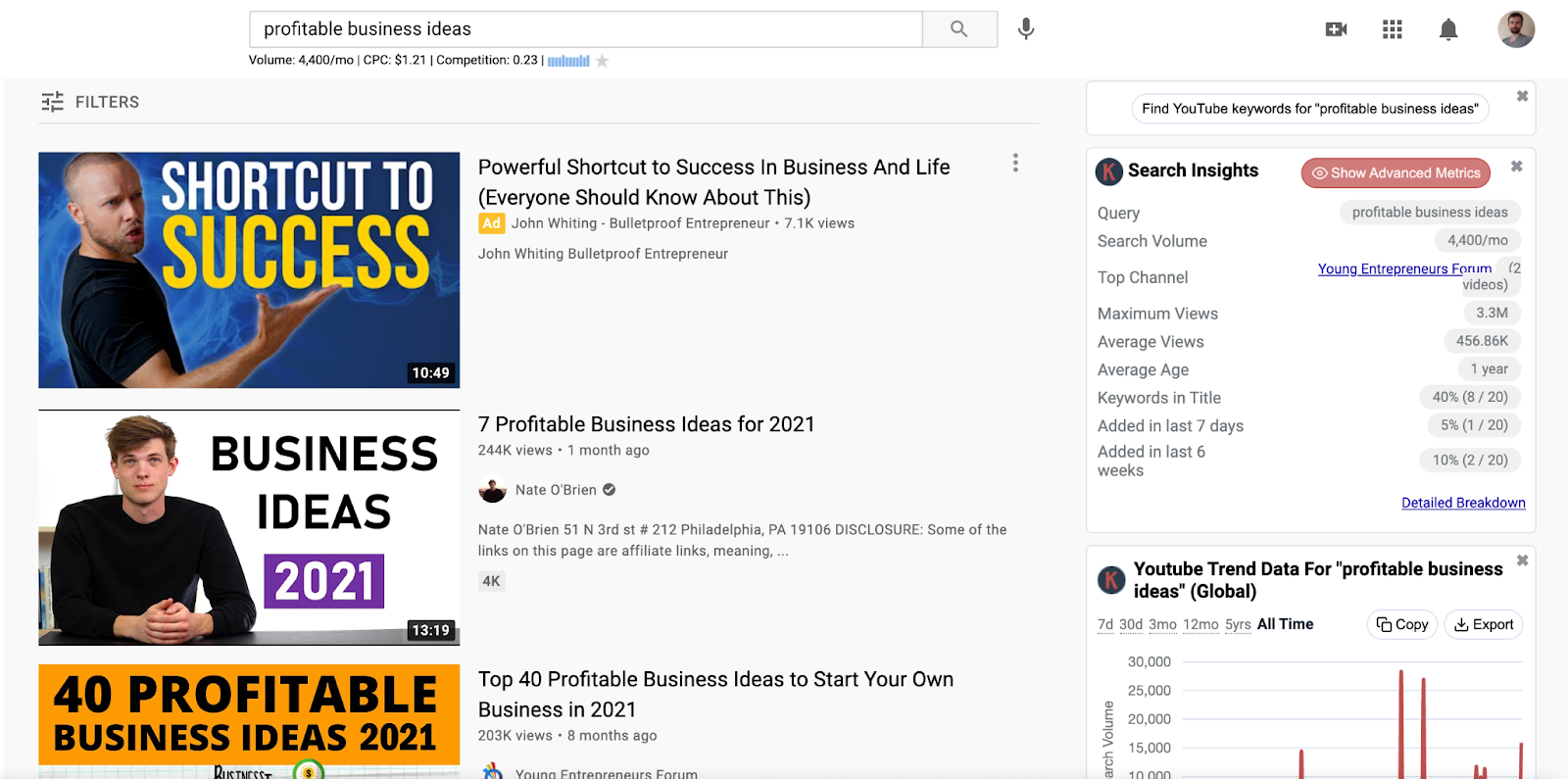Open the create video camera icon
Screen dimensions: 1568x779
[1336, 29]
